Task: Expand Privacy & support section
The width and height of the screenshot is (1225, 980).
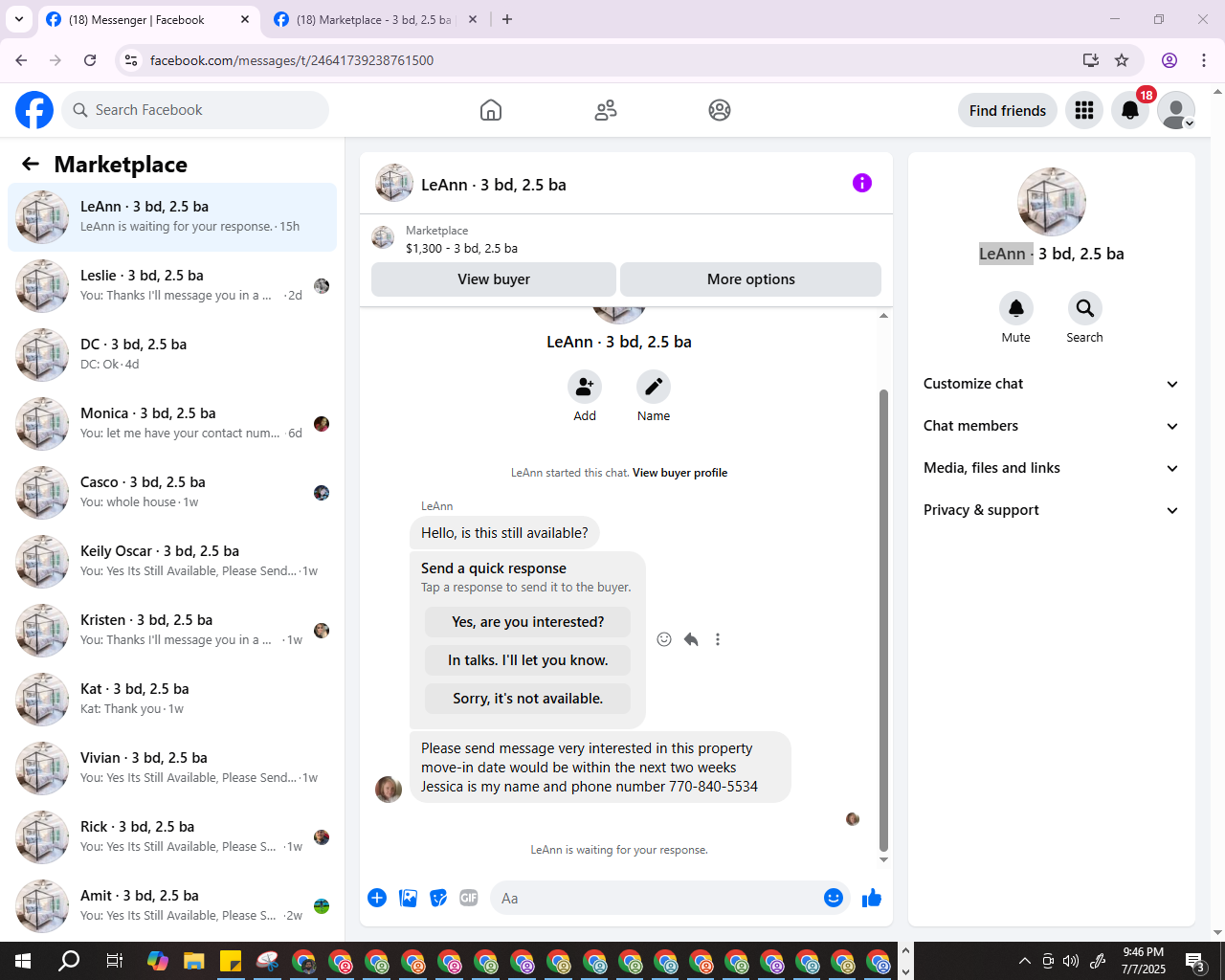Action: coord(1051,510)
